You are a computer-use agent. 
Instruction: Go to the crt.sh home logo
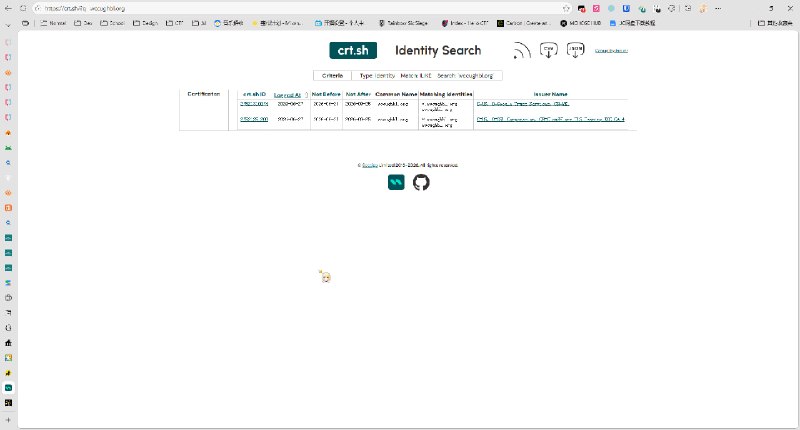click(353, 50)
